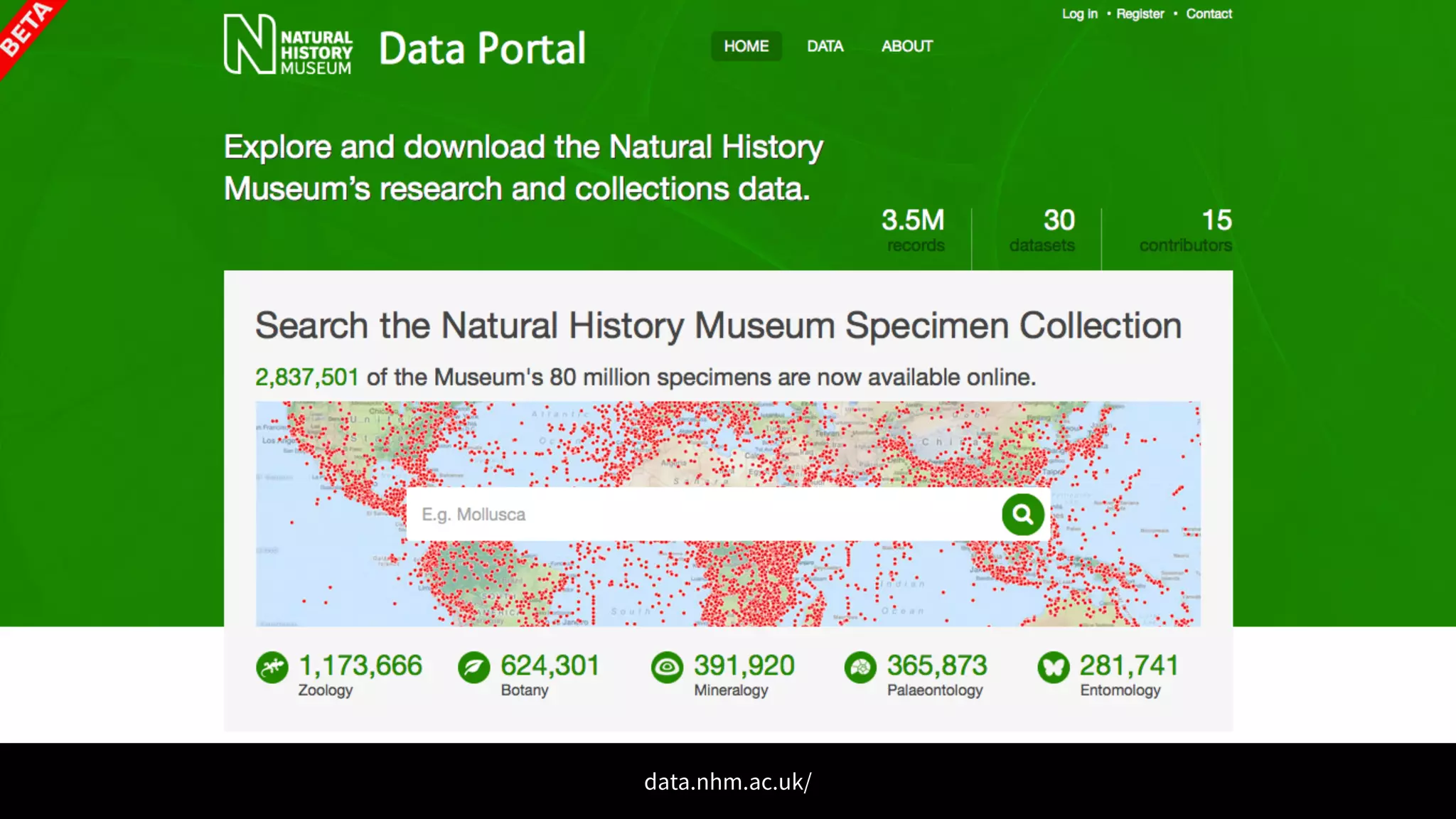Click the Data Portal title text

click(482, 48)
